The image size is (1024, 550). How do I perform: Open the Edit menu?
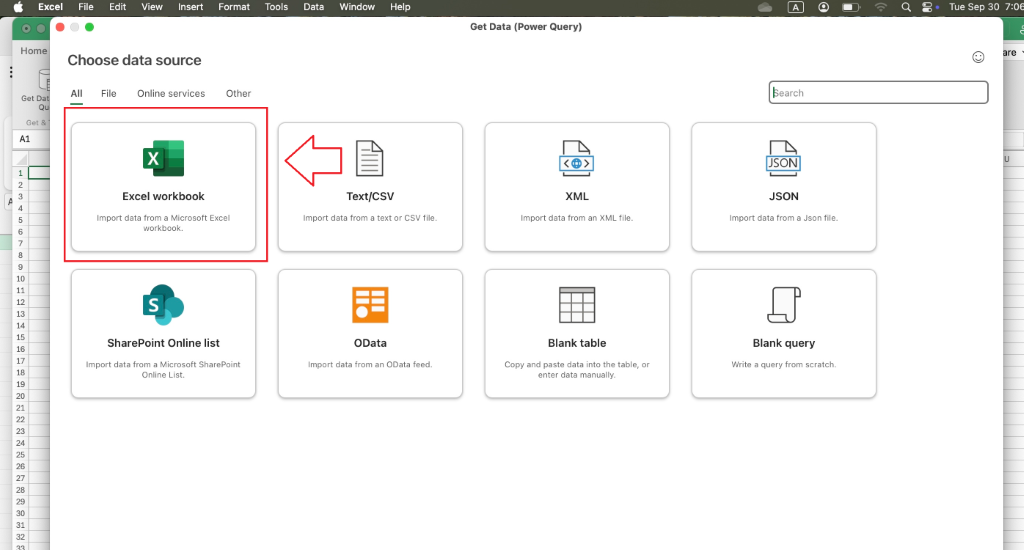pos(118,7)
